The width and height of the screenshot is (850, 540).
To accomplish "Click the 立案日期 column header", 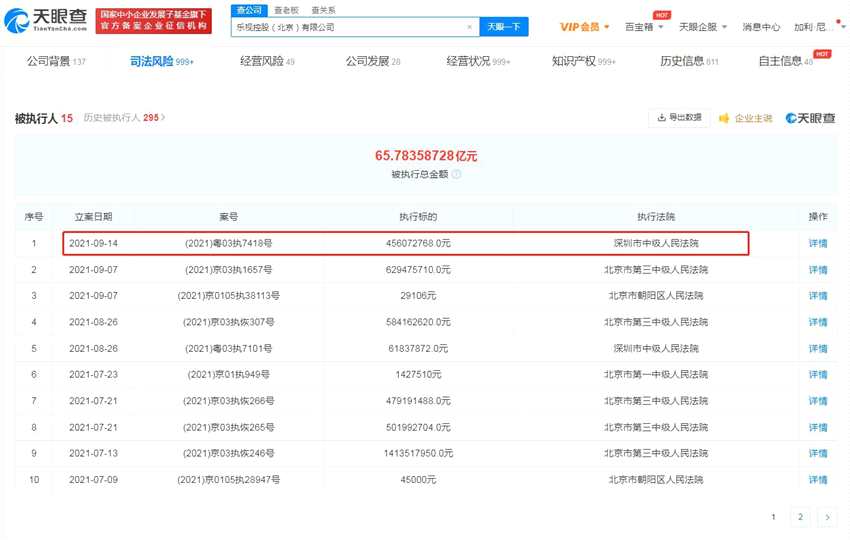I will (x=93, y=217).
